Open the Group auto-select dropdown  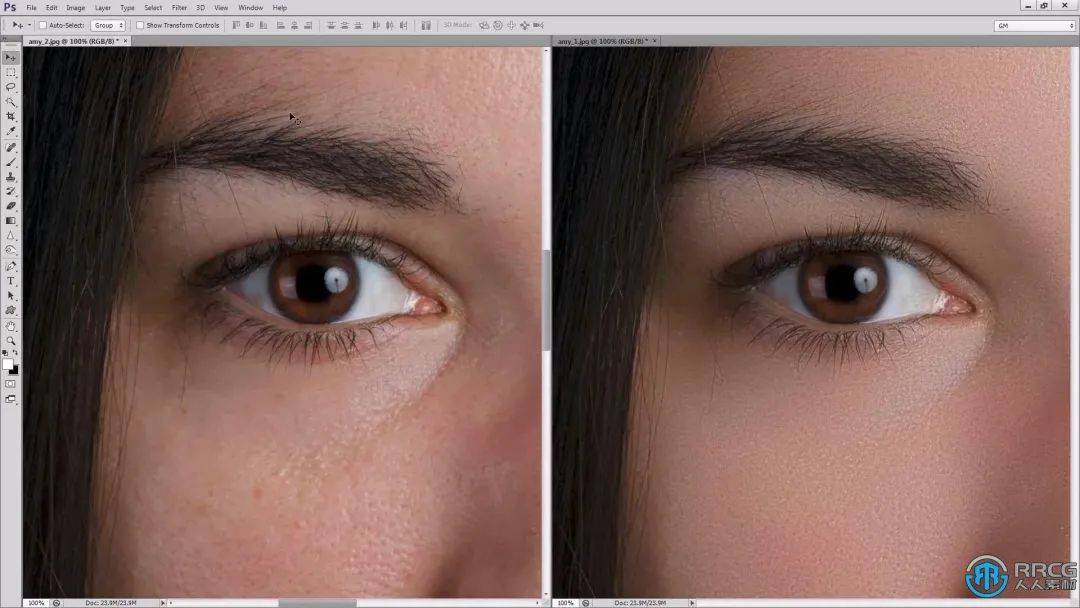click(x=108, y=25)
